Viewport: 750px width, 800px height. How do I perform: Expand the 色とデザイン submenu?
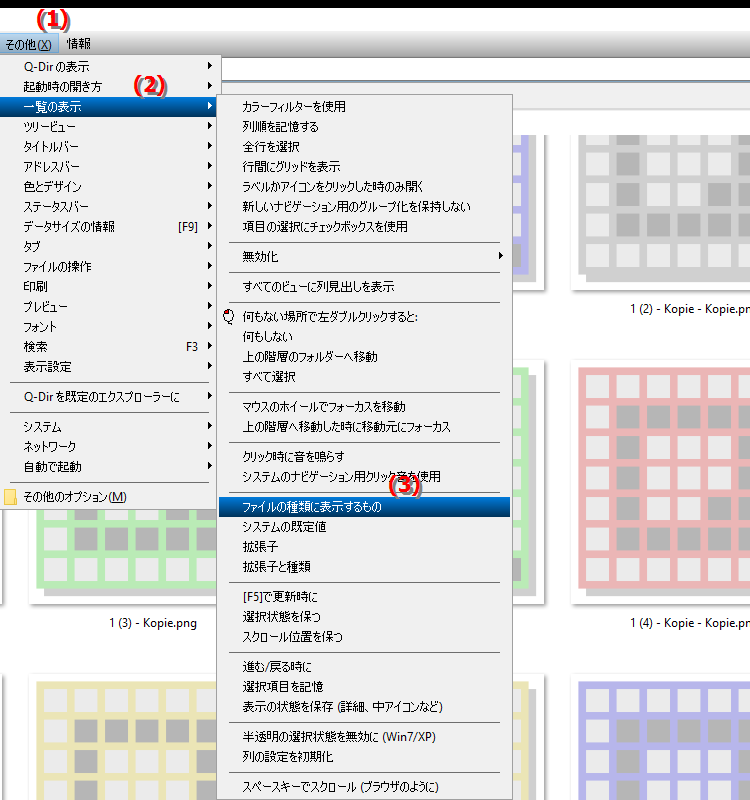tap(109, 186)
